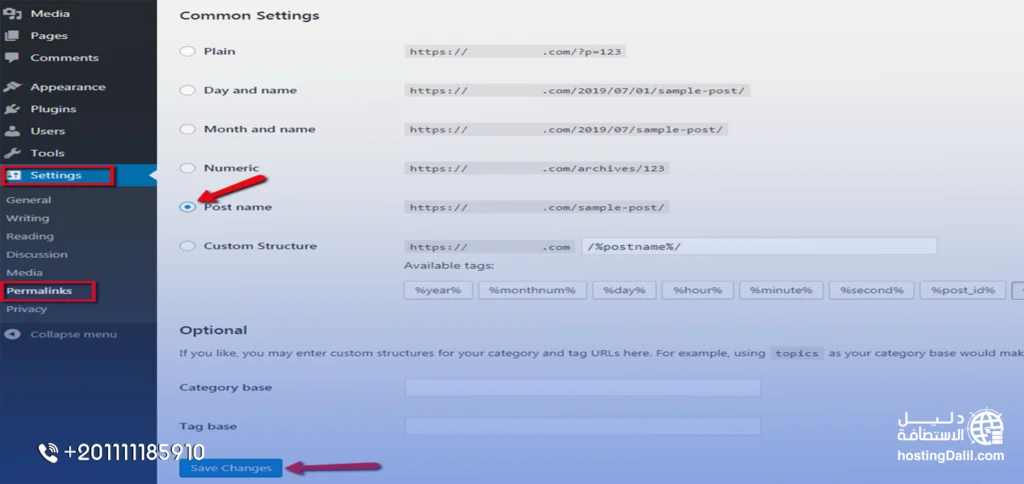This screenshot has width=1024, height=484.
Task: Click the Appearance paintbrush icon
Action: pyautogui.click(x=12, y=87)
